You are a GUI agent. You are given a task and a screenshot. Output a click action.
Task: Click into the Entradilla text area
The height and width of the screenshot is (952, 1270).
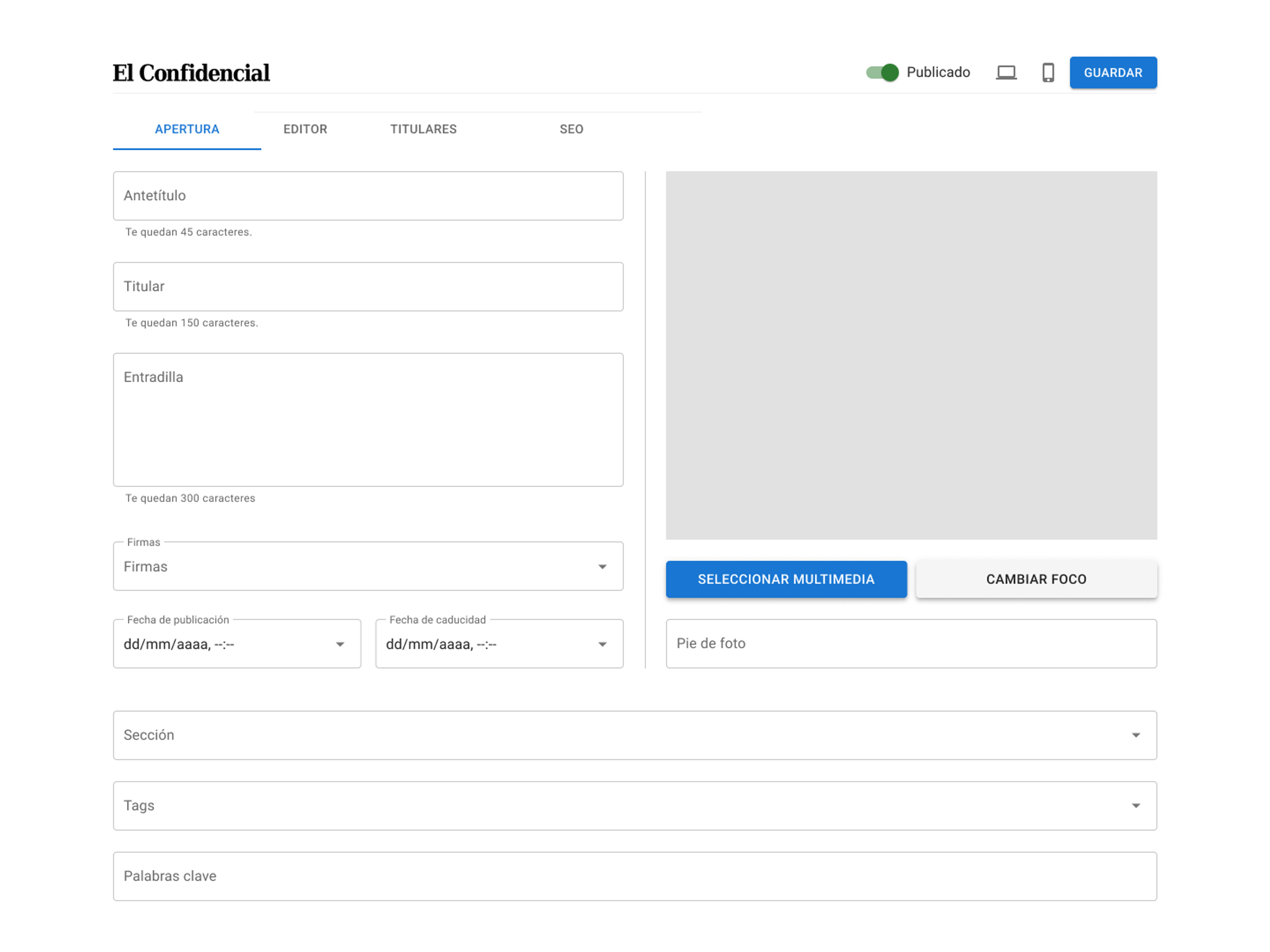tap(368, 419)
